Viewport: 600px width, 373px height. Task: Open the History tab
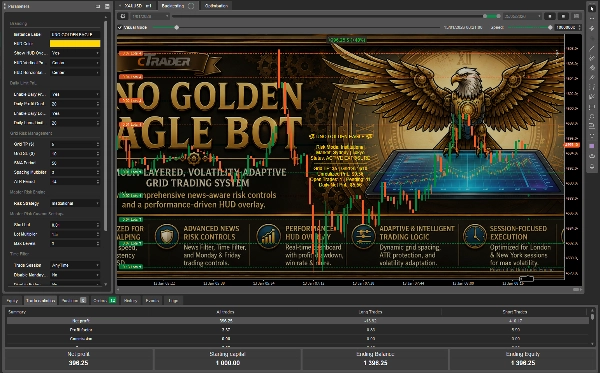pyautogui.click(x=130, y=300)
